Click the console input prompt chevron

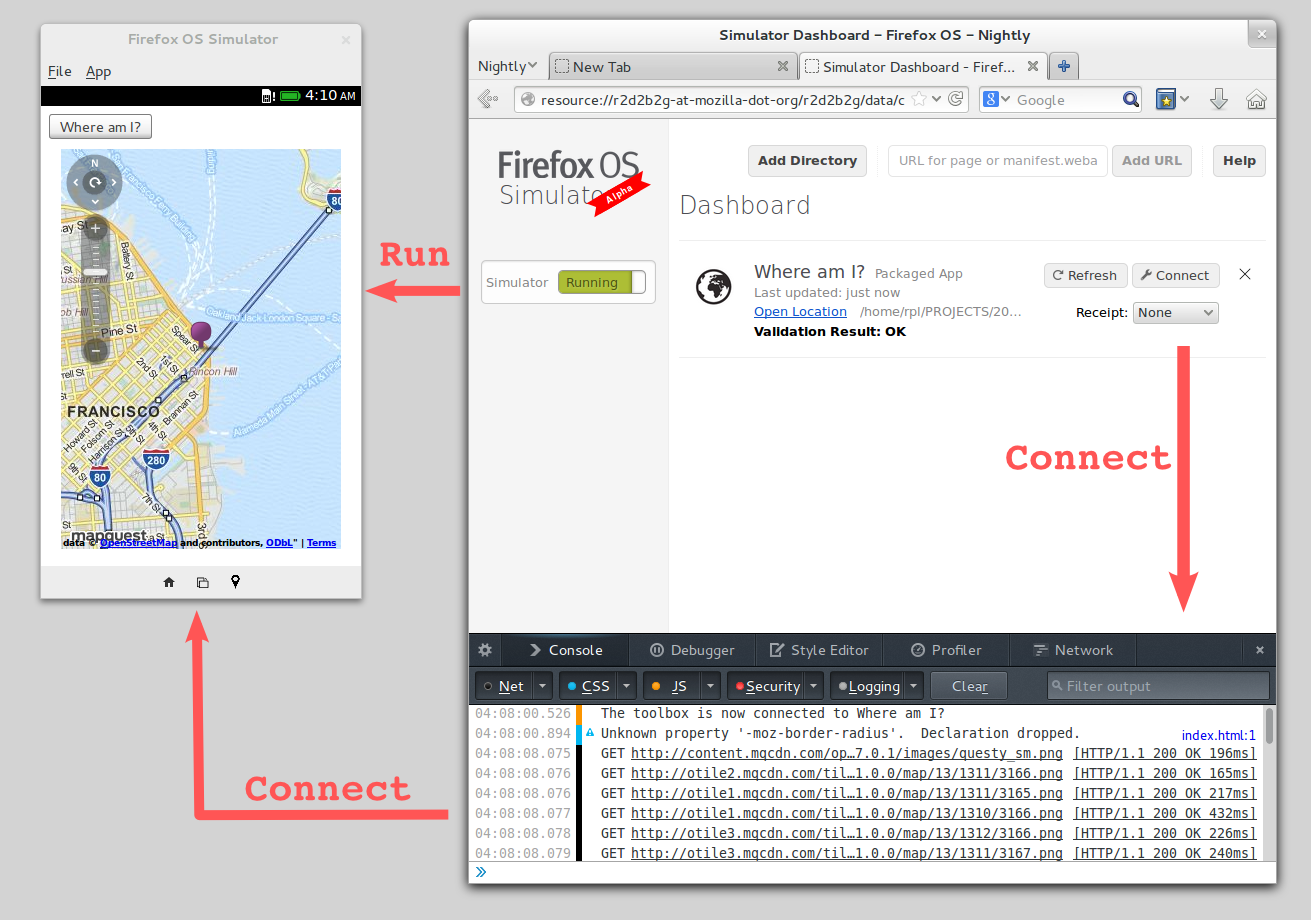pyautogui.click(x=481, y=872)
